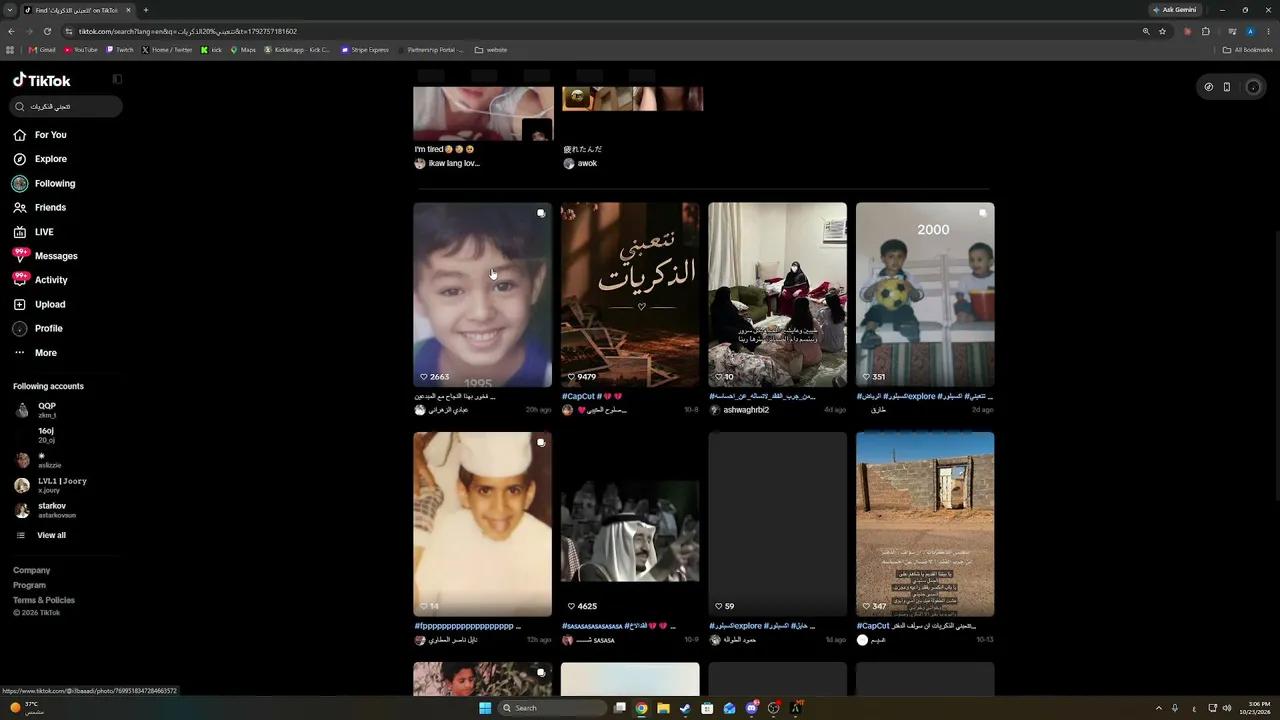Click the Ask Gemini button
Image resolution: width=1280 pixels, height=720 pixels.
[1174, 10]
